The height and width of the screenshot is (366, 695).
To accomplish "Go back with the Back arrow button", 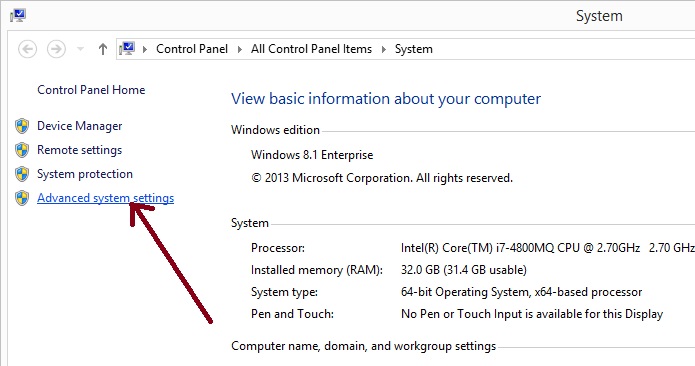I will (x=27, y=49).
